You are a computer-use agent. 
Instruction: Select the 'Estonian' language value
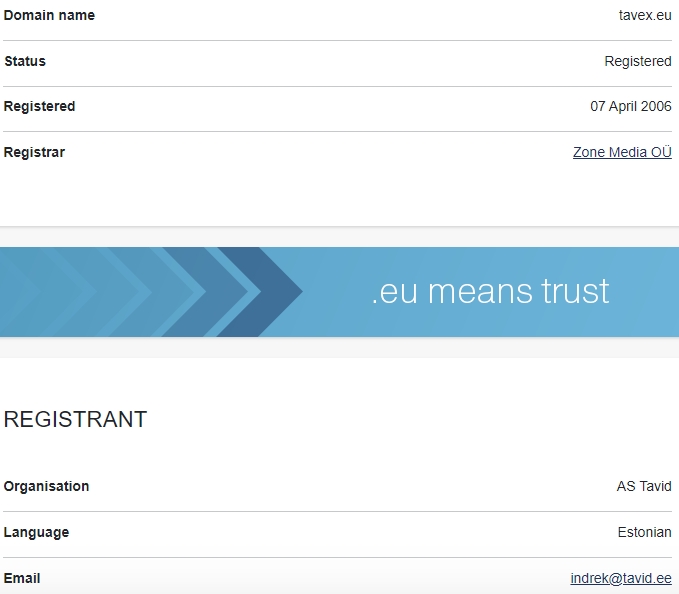point(644,532)
